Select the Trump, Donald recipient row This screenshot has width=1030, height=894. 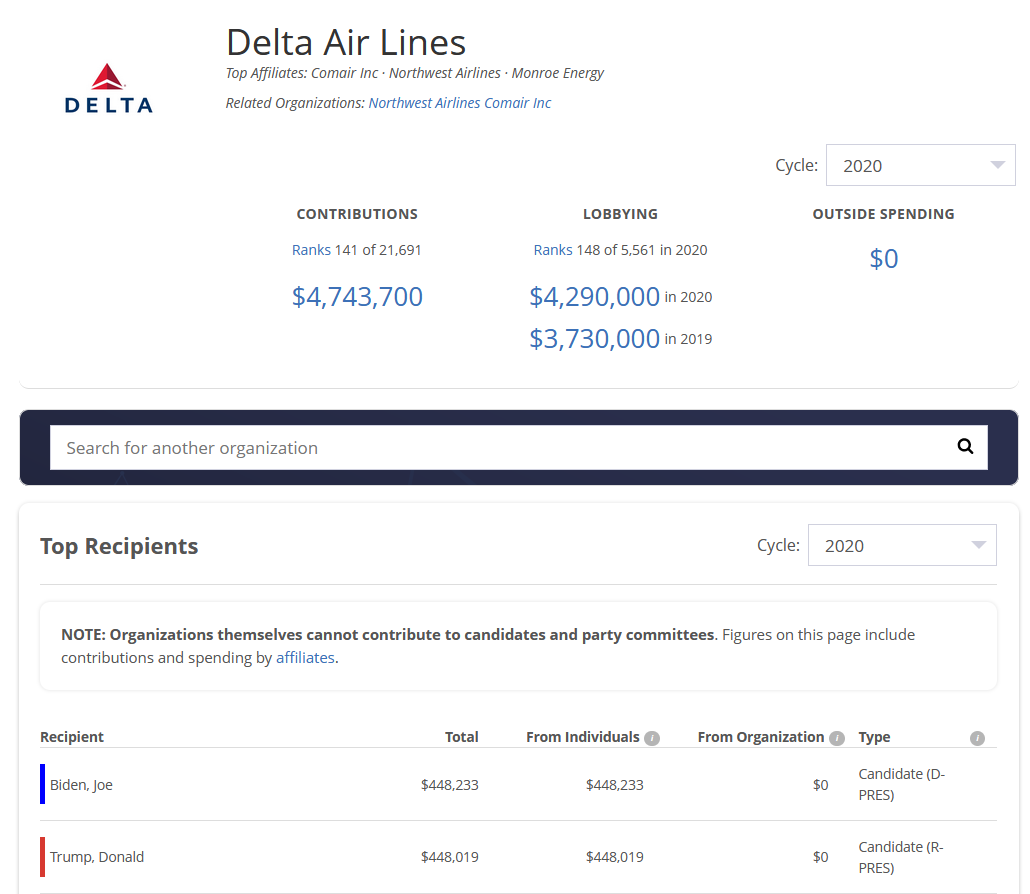click(518, 857)
